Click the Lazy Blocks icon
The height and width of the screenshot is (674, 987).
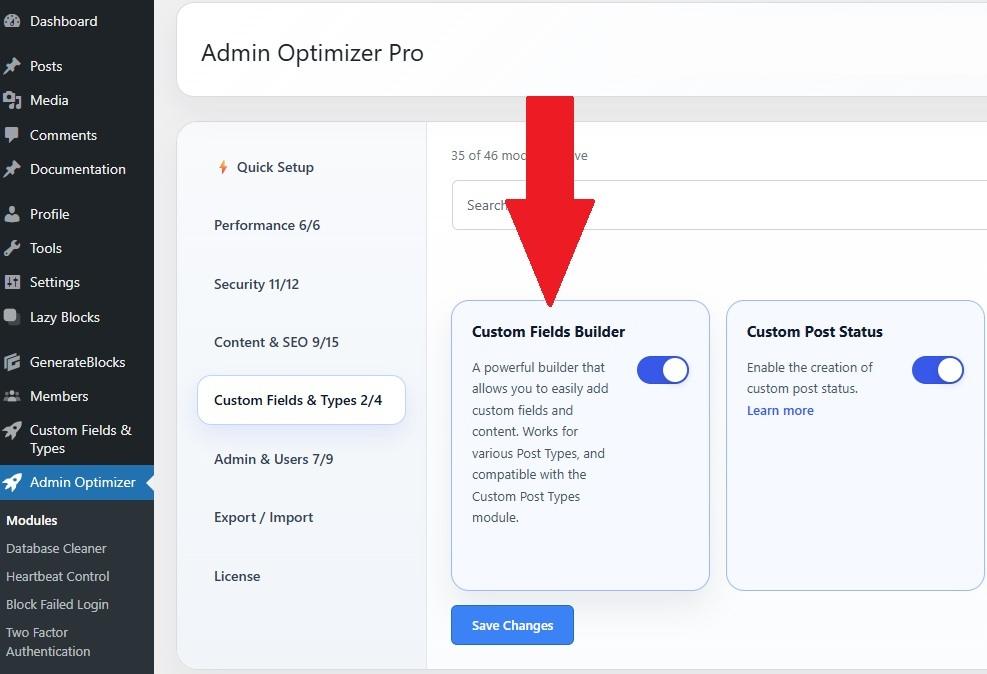click(x=12, y=317)
